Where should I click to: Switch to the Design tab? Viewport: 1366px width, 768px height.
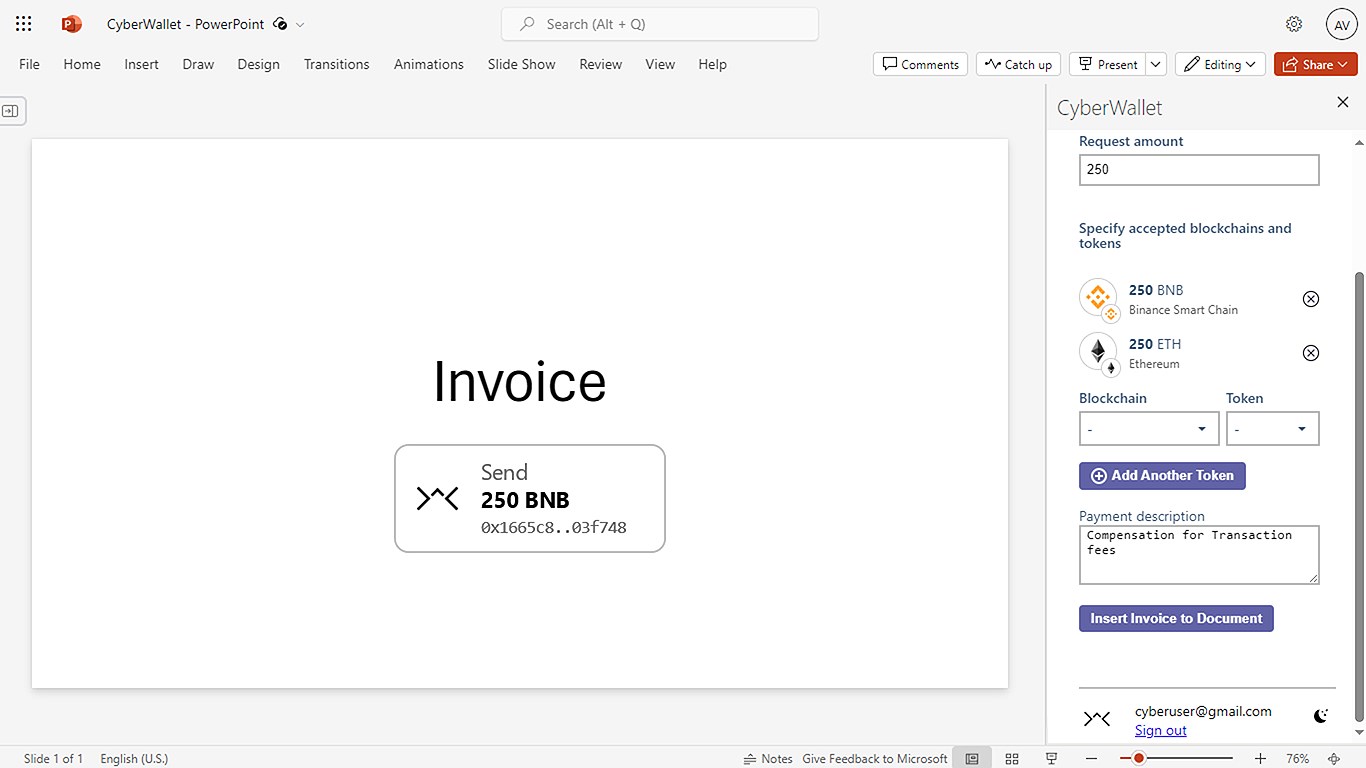pyautogui.click(x=259, y=64)
